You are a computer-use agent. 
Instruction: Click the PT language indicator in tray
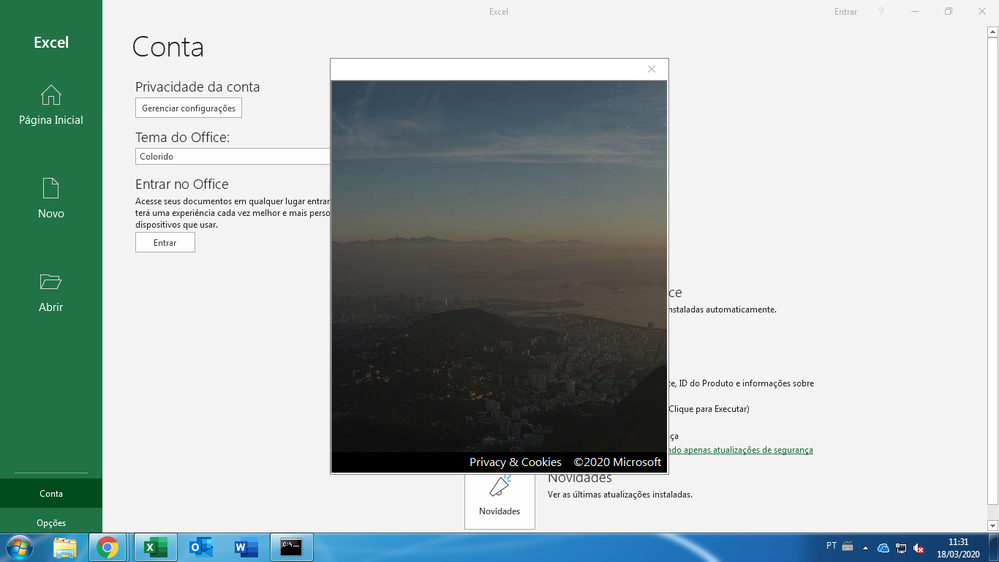coord(831,545)
